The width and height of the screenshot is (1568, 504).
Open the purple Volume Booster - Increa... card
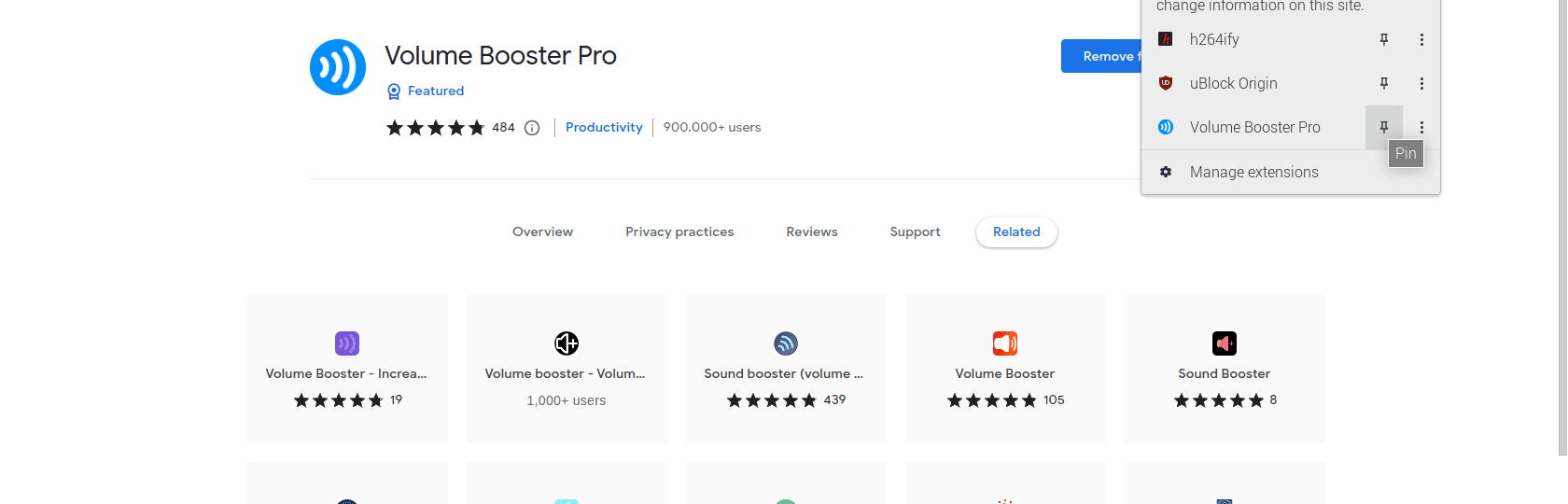click(347, 369)
